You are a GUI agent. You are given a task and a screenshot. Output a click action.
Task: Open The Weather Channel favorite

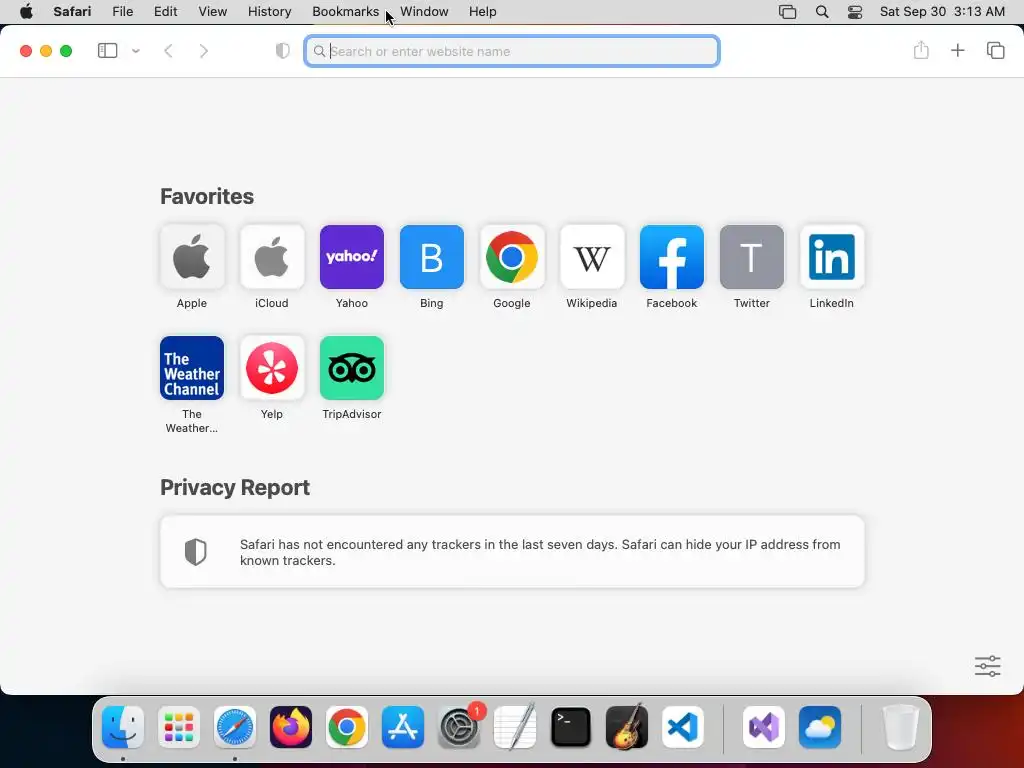point(192,368)
